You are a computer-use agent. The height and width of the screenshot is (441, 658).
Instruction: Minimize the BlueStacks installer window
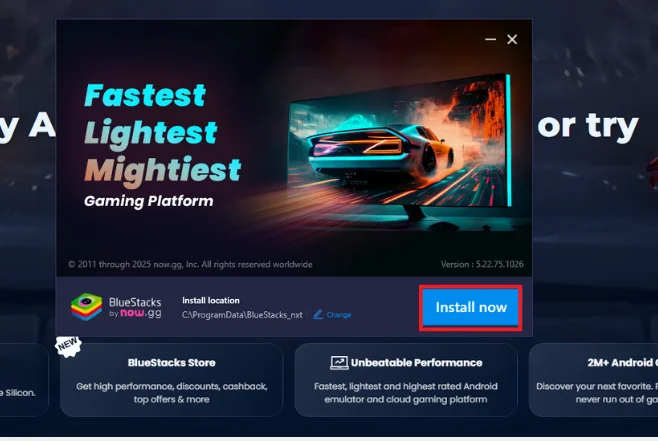[x=490, y=39]
